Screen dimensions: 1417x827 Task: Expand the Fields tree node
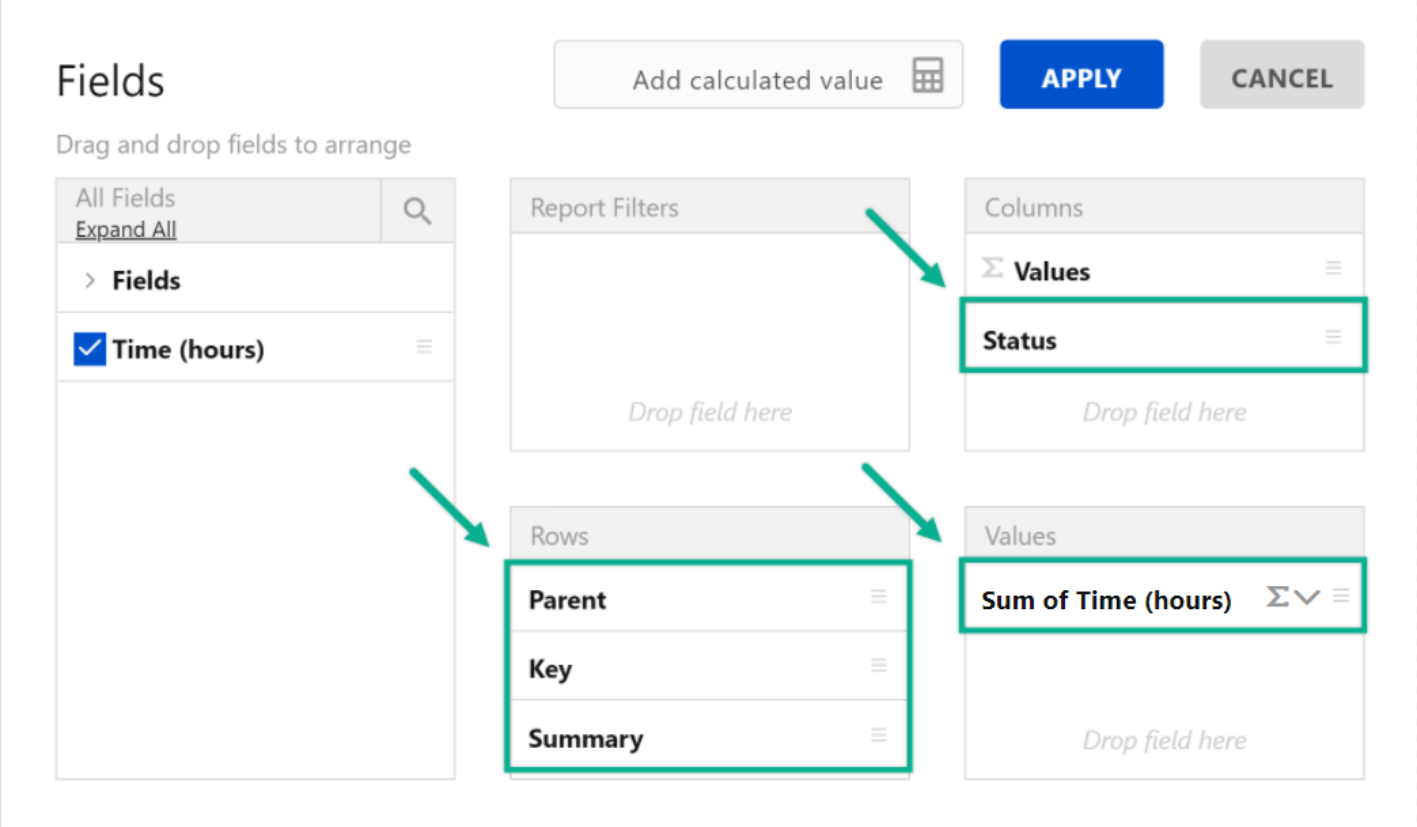pos(90,281)
